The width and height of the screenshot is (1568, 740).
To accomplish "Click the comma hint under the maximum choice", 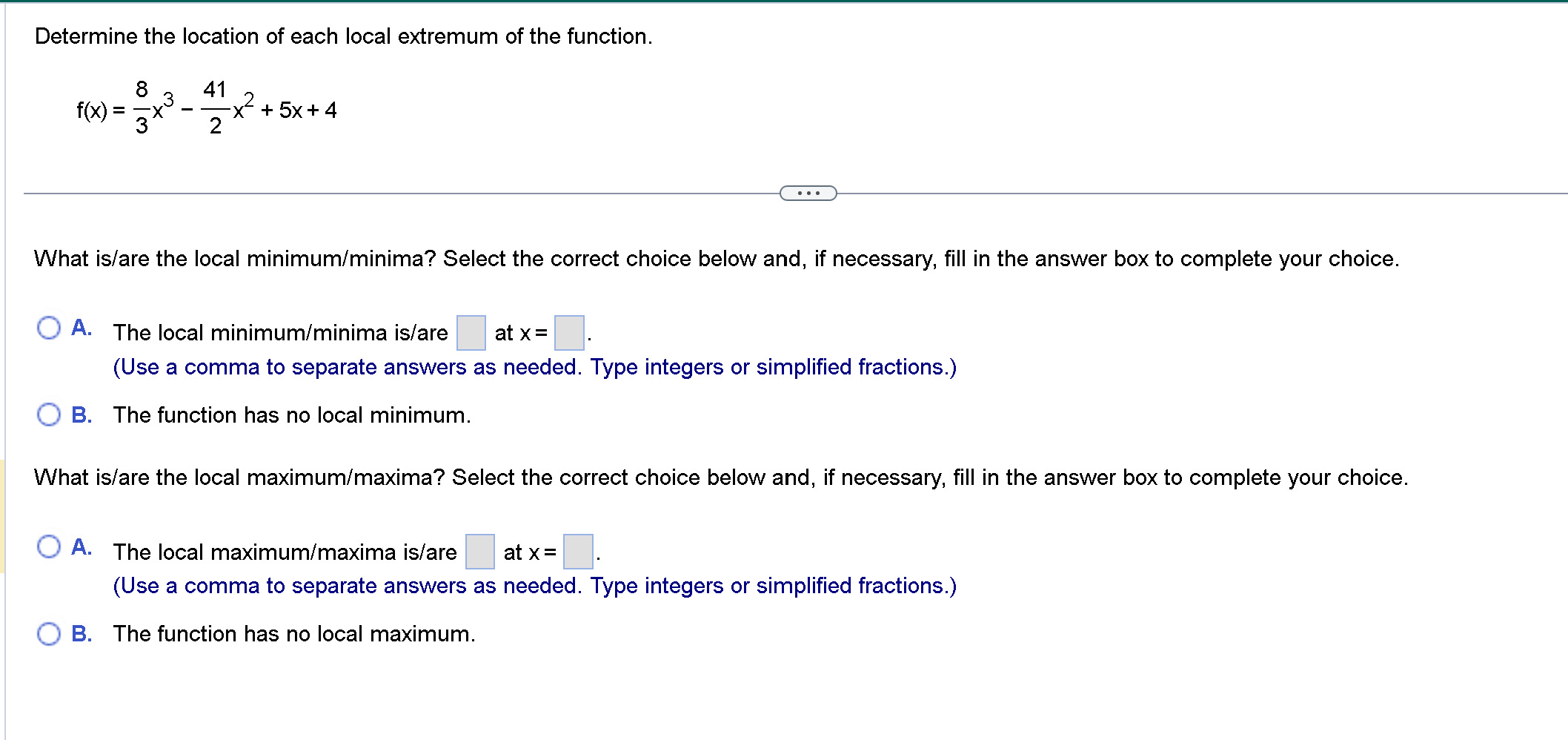I will click(534, 586).
